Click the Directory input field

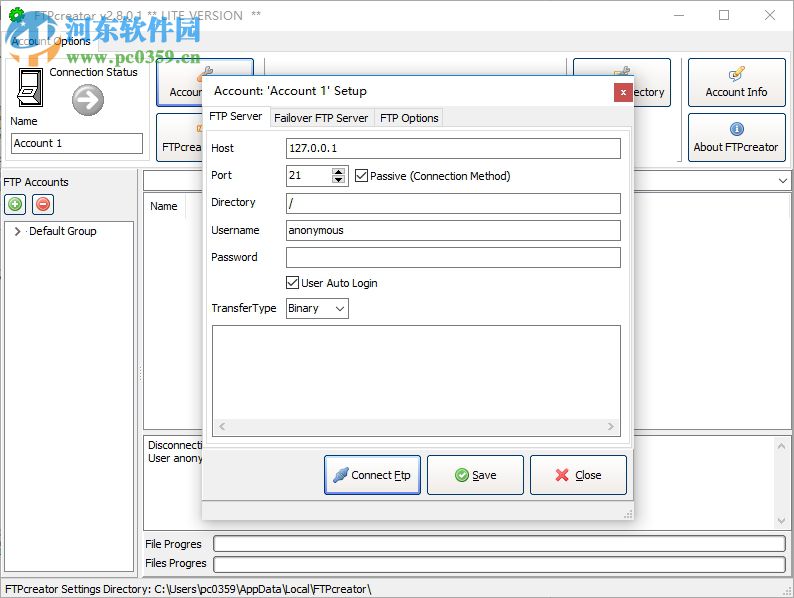pyautogui.click(x=453, y=204)
